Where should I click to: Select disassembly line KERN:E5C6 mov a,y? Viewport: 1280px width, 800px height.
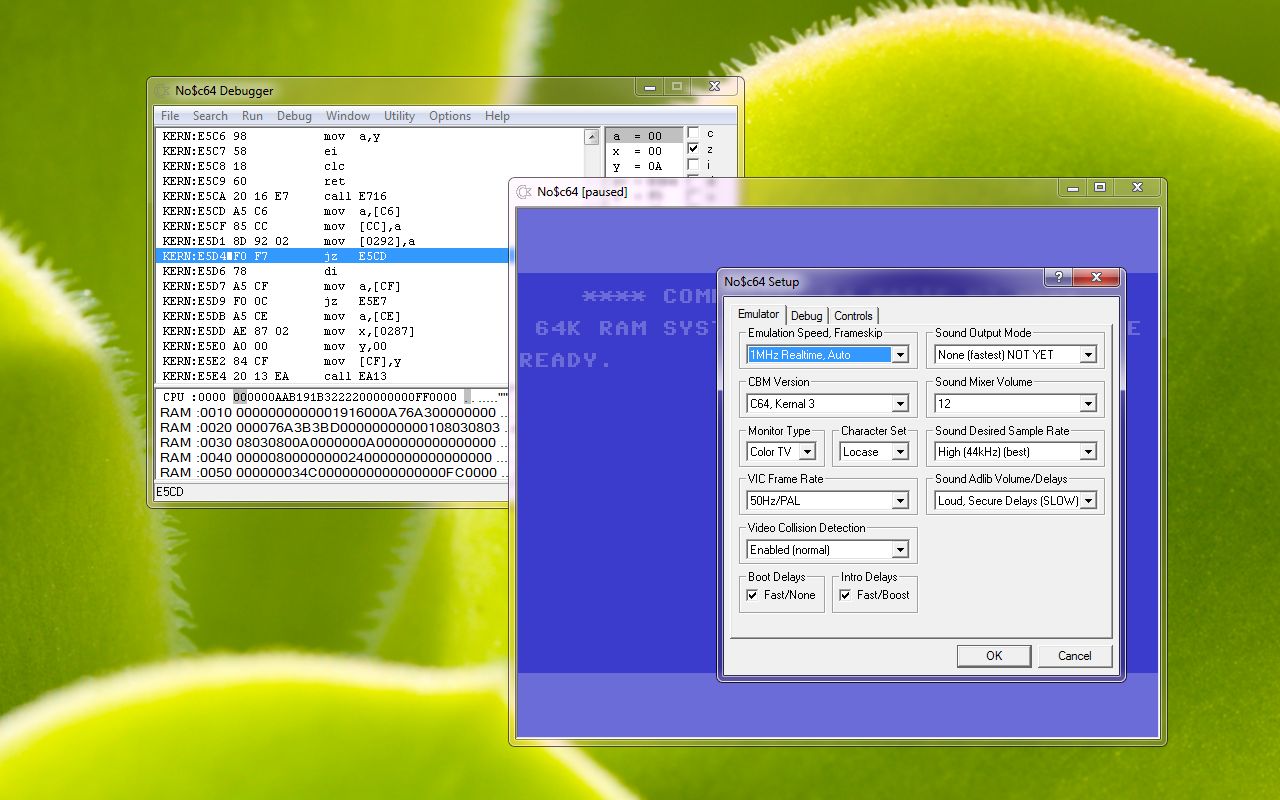[x=370, y=136]
